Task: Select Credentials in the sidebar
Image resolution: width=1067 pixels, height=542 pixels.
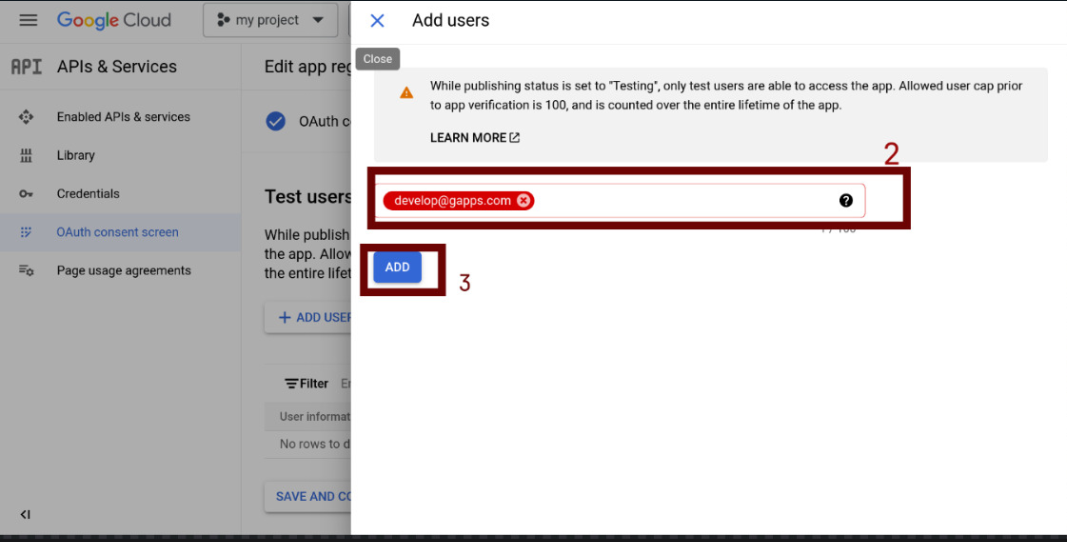Action: pyautogui.click(x=88, y=194)
